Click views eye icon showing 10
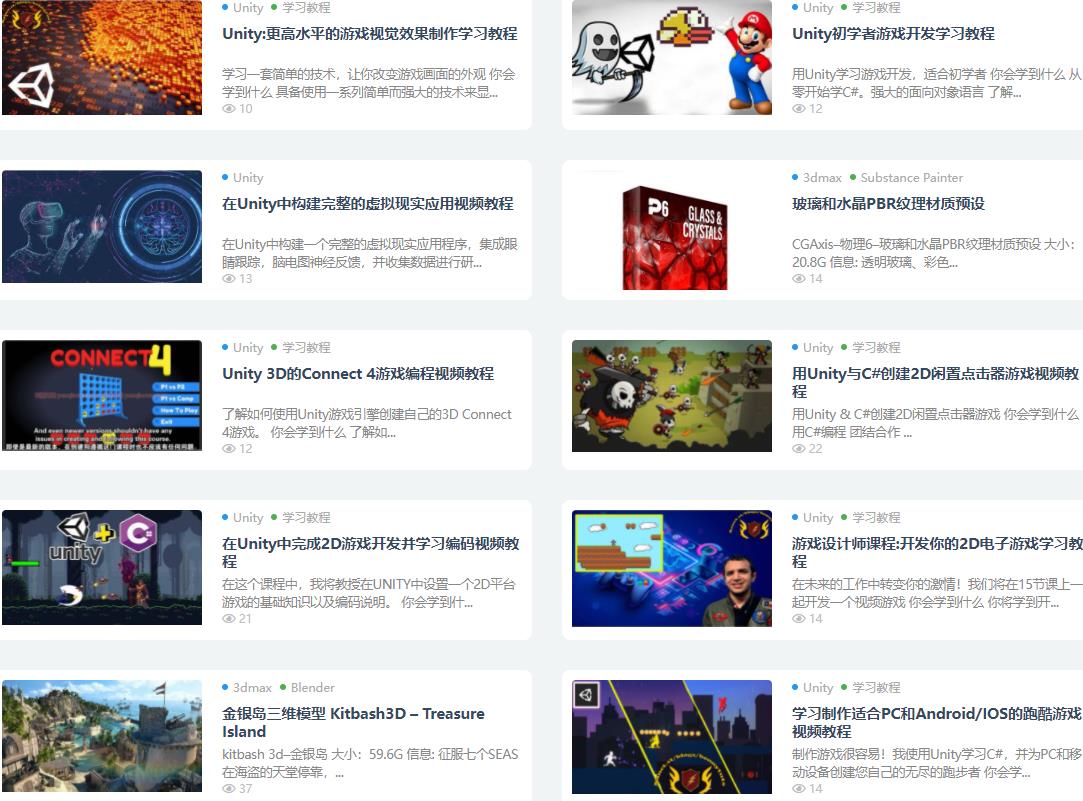1083x801 pixels. (x=229, y=109)
